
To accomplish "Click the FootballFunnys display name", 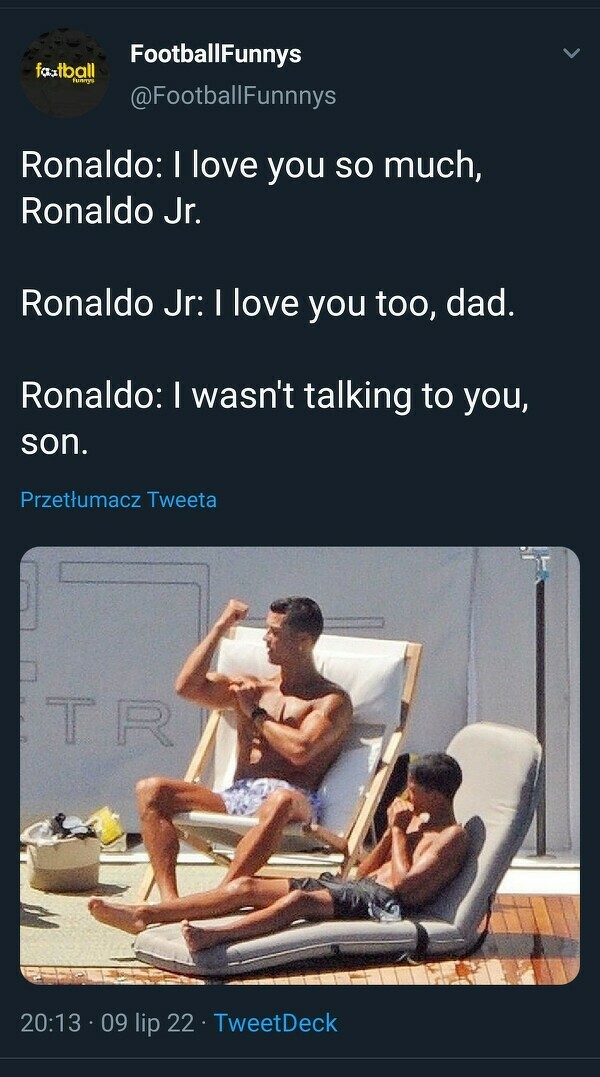I will tap(215, 54).
